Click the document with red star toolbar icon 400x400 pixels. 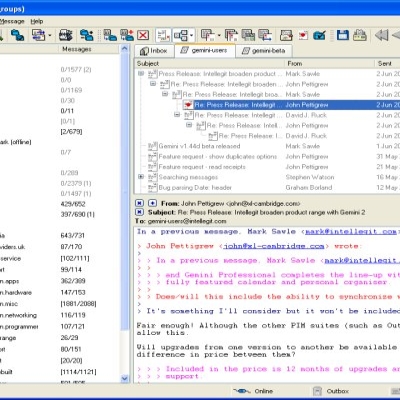tap(127, 35)
